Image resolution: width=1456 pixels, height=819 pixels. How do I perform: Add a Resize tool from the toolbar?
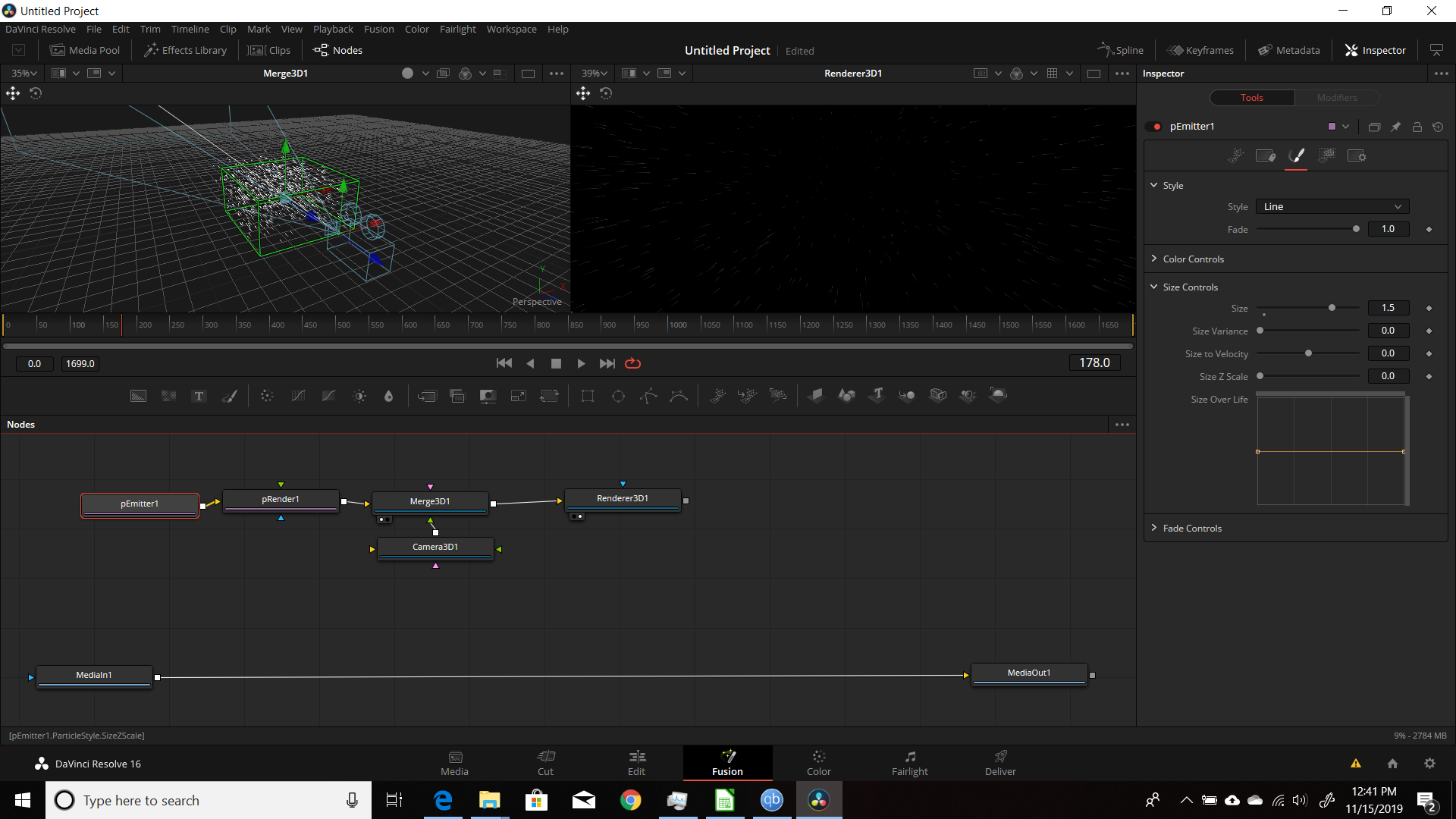(518, 396)
